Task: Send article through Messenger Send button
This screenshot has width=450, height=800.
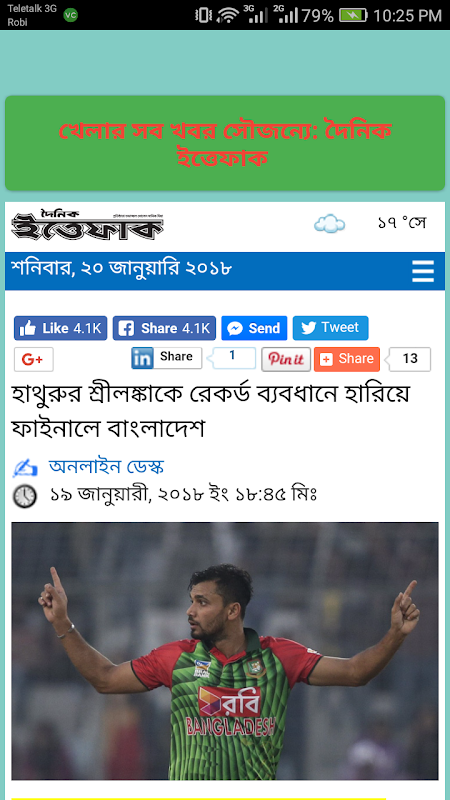Action: [254, 328]
